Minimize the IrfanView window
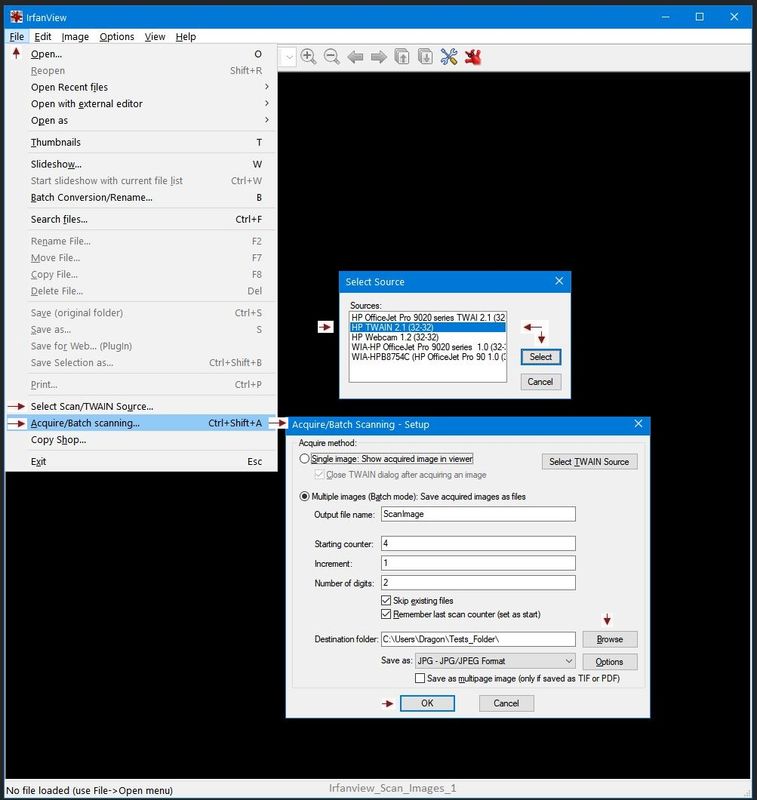757x800 pixels. click(x=665, y=17)
